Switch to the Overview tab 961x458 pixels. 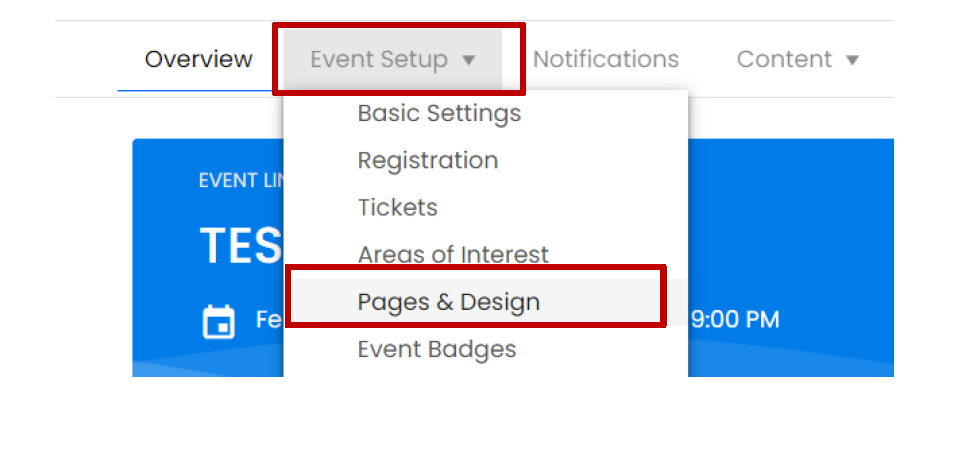tap(198, 59)
